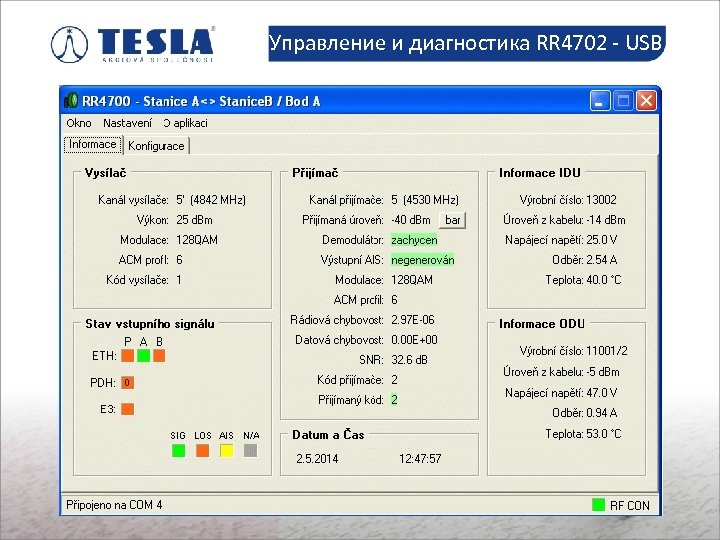The image size is (720, 540).
Task: Click the IDU temperature 40.0 °C
Action: pos(604,280)
